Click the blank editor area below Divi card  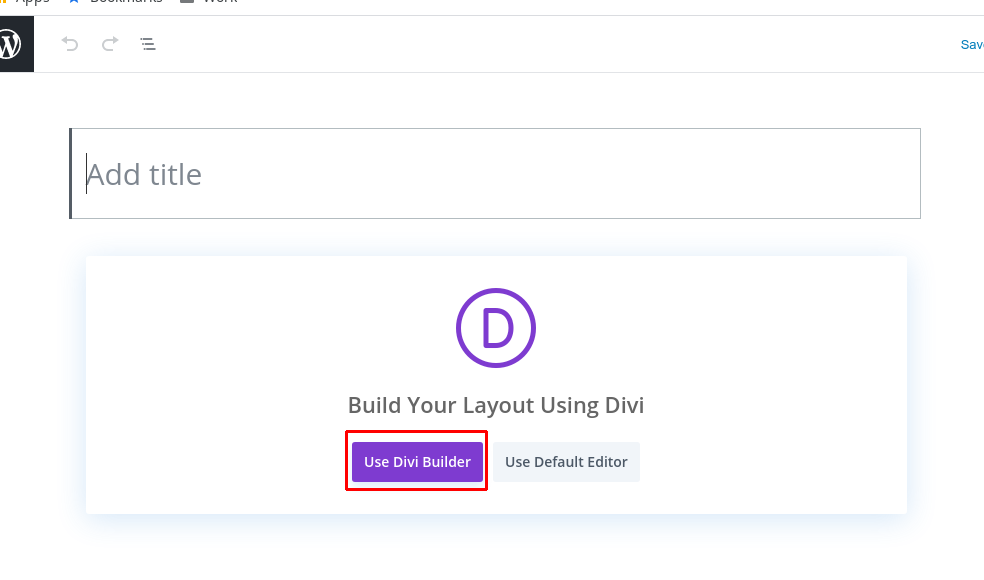496,549
